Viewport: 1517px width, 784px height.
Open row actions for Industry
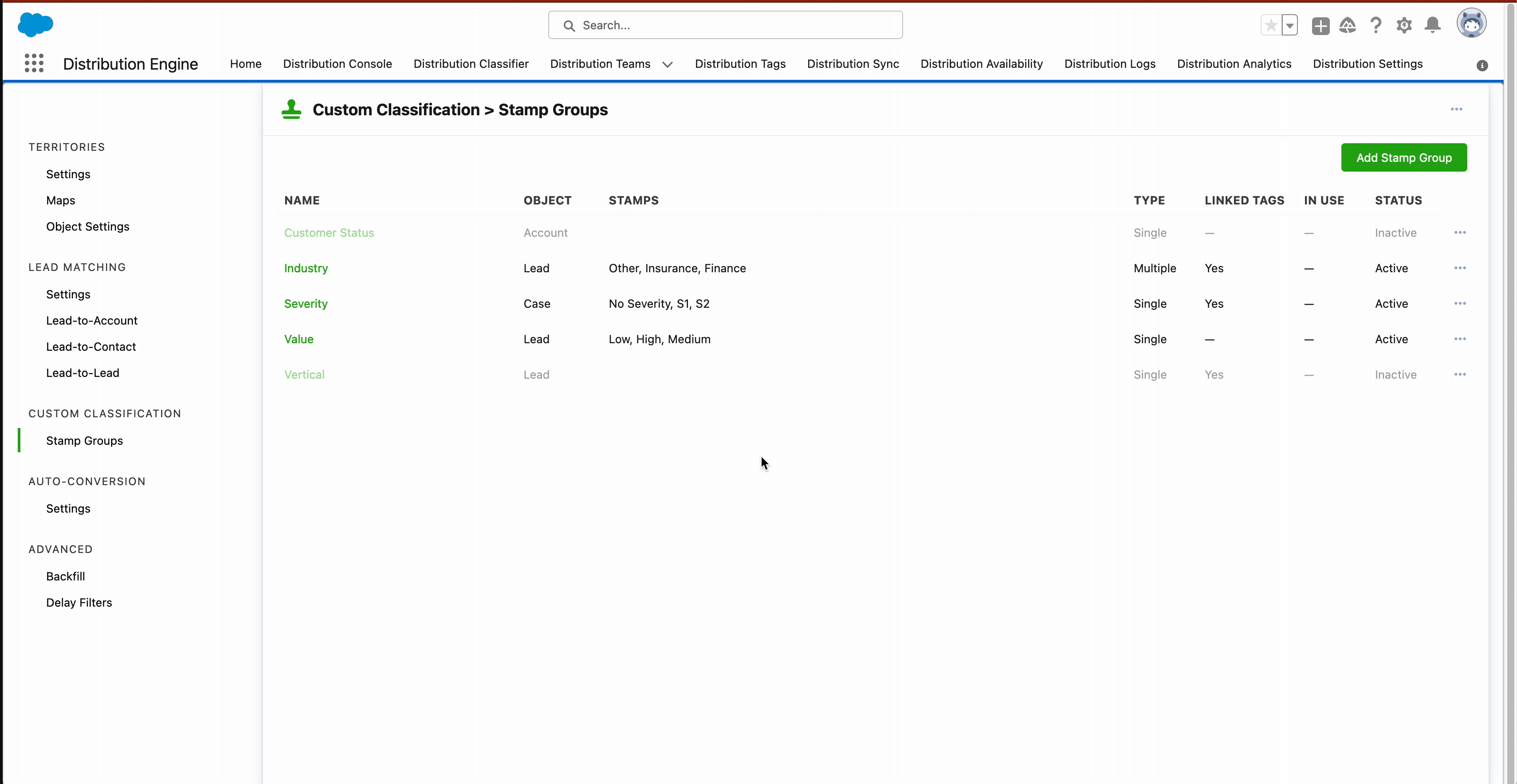tap(1460, 268)
